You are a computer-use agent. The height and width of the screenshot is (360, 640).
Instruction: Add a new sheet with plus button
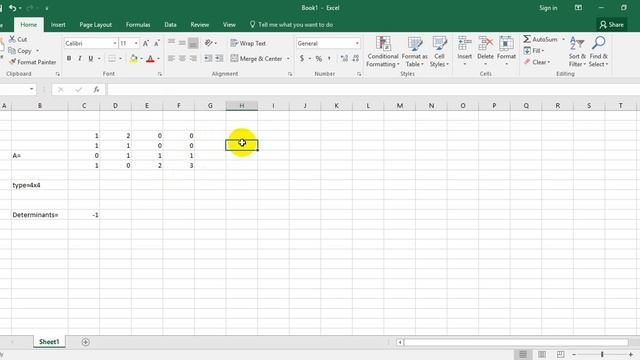point(85,342)
